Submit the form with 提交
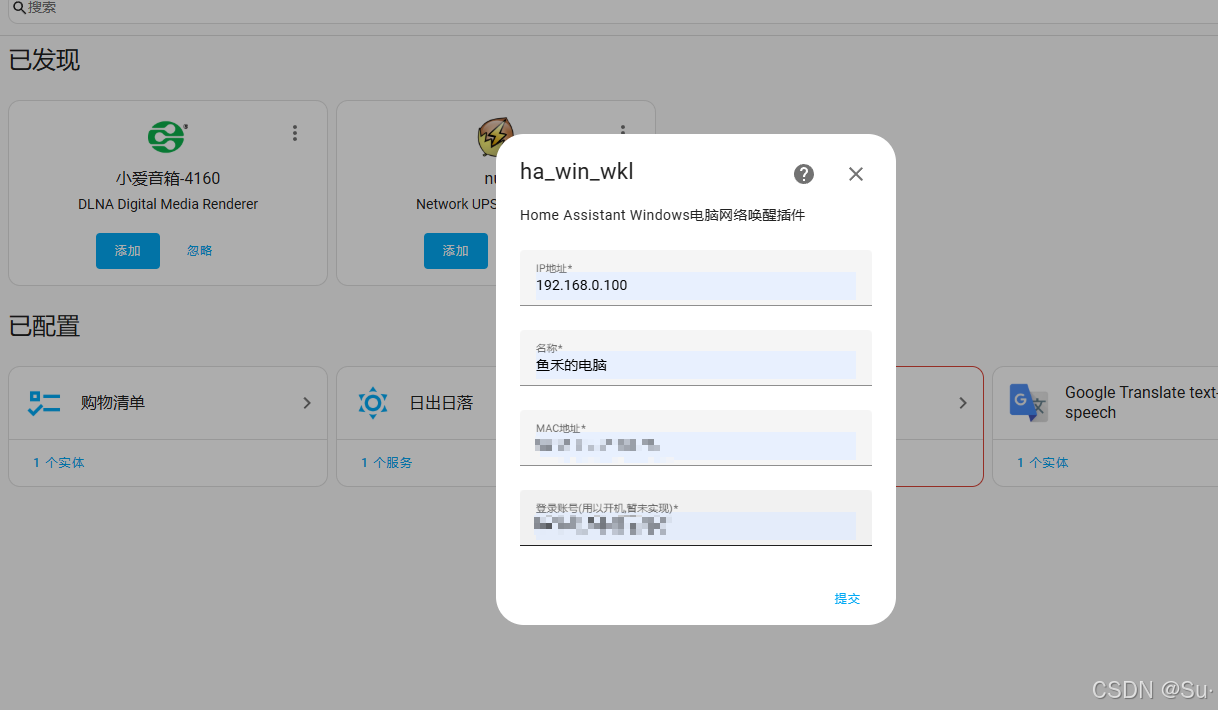 847,599
